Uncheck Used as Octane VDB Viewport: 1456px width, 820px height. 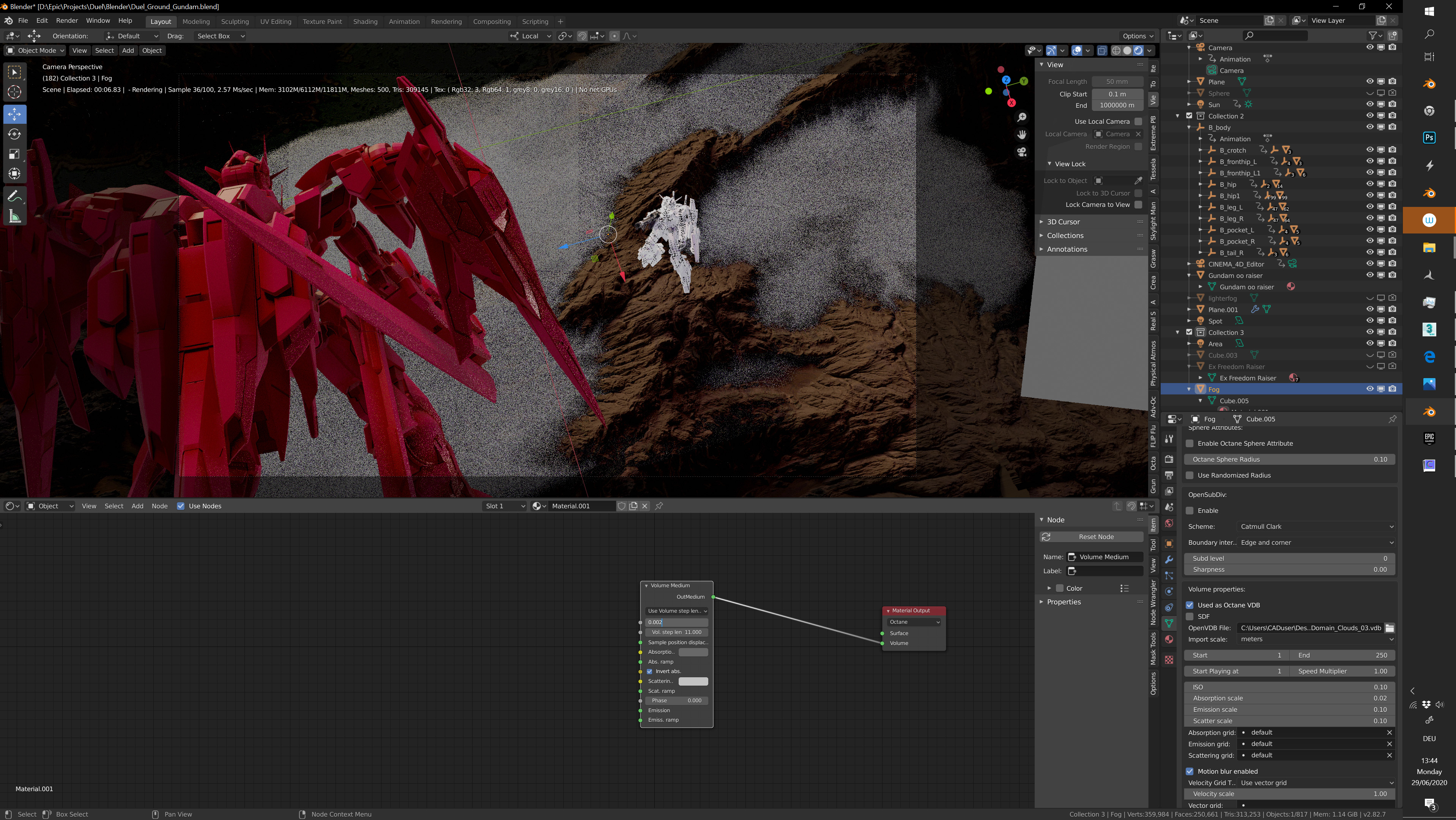(1190, 605)
